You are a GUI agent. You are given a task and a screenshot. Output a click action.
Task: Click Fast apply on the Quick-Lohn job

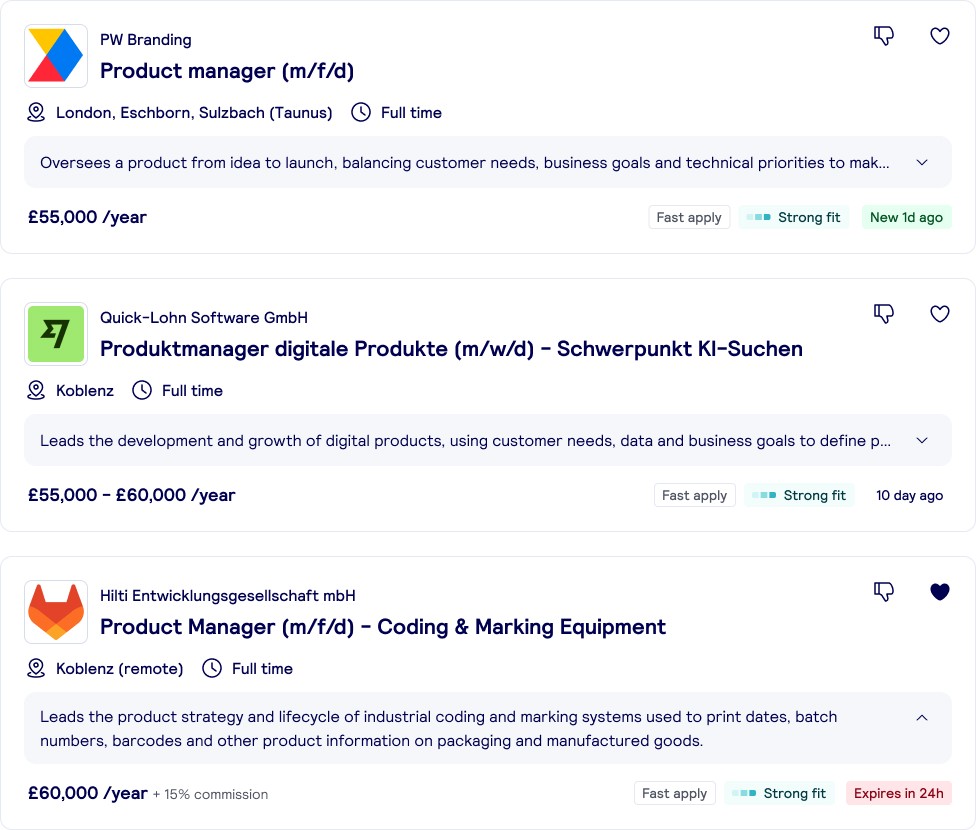point(695,495)
